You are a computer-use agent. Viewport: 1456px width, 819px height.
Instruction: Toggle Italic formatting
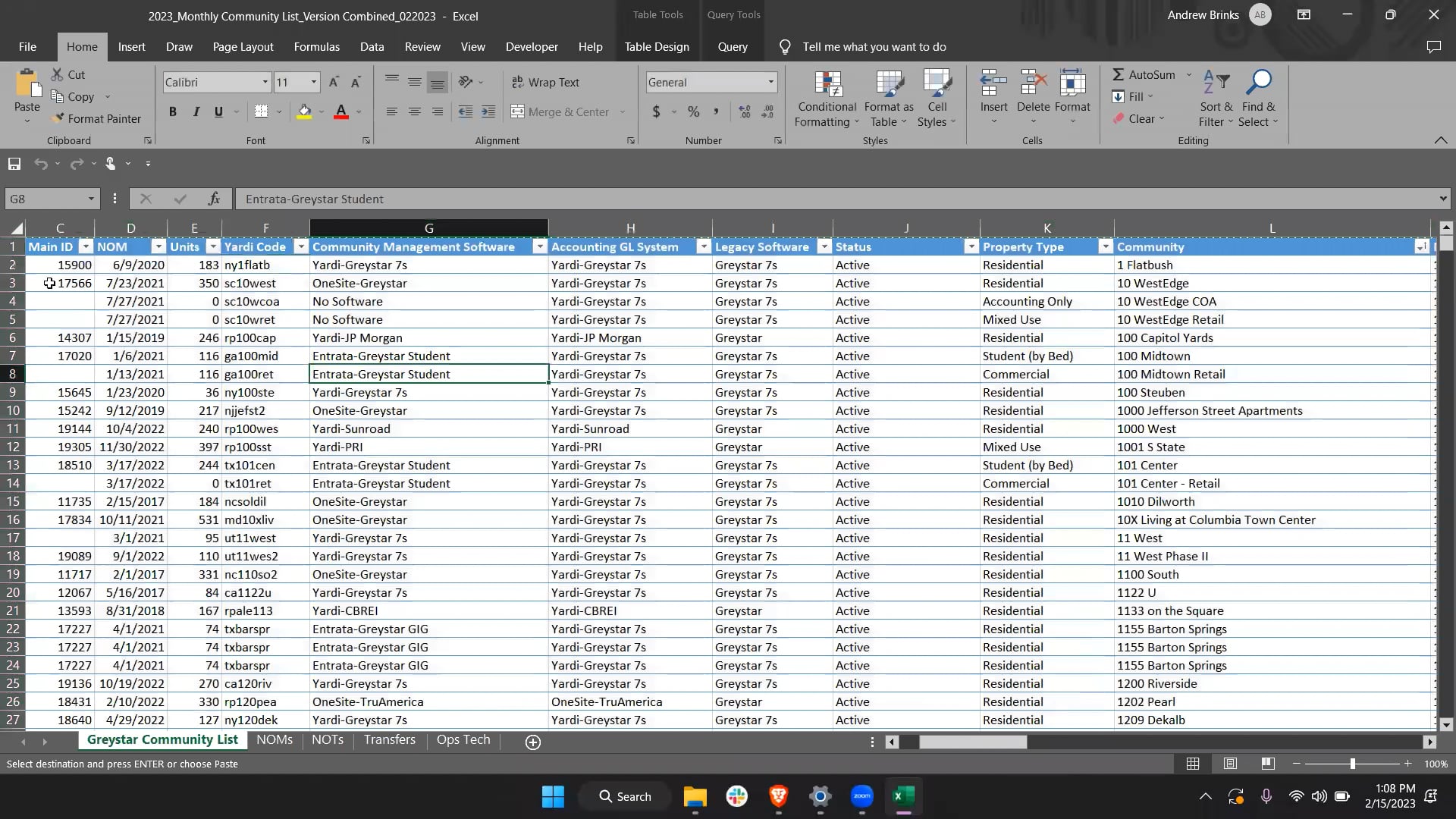click(x=196, y=111)
